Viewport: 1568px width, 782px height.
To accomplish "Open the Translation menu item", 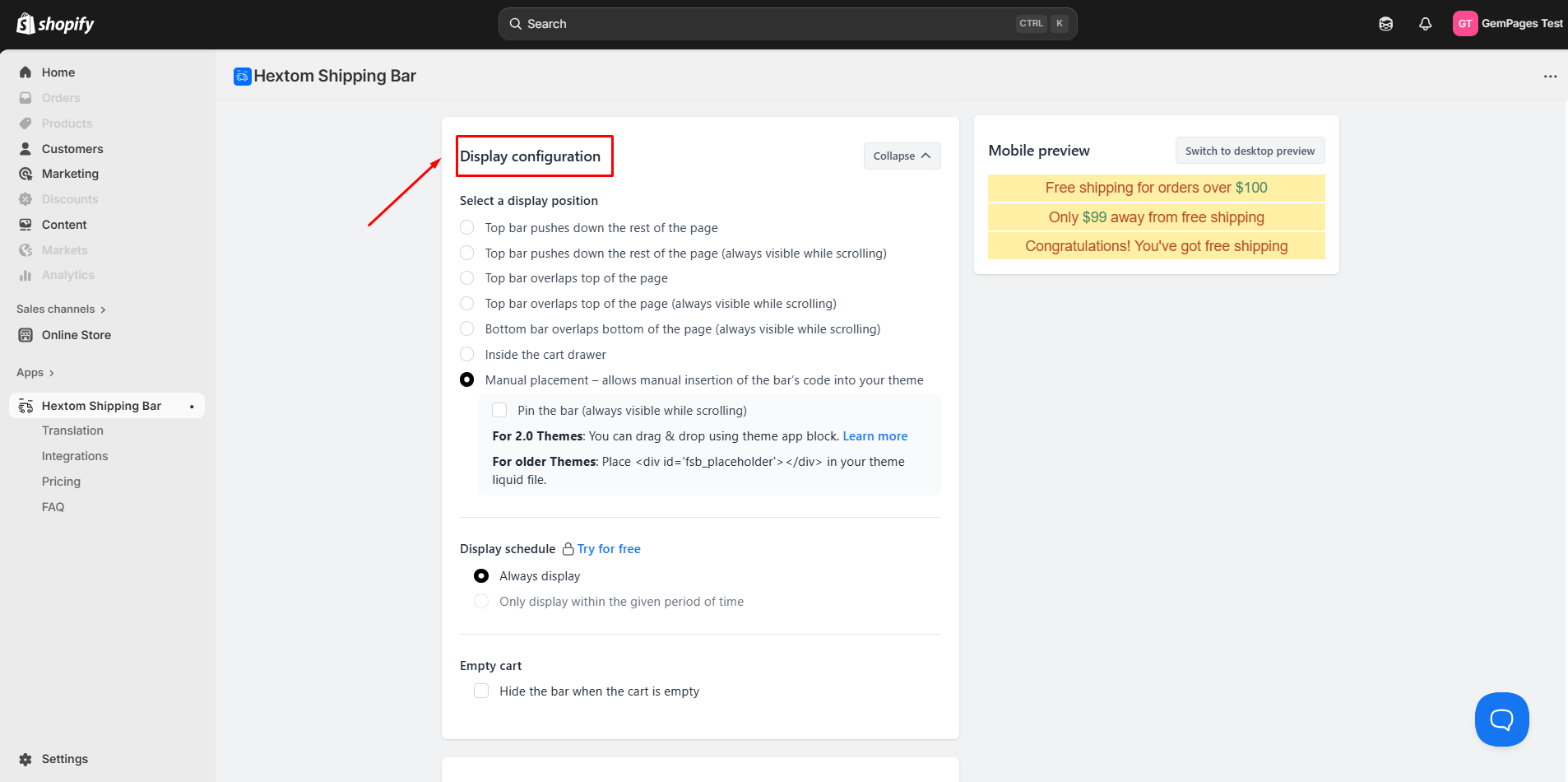I will coord(72,431).
